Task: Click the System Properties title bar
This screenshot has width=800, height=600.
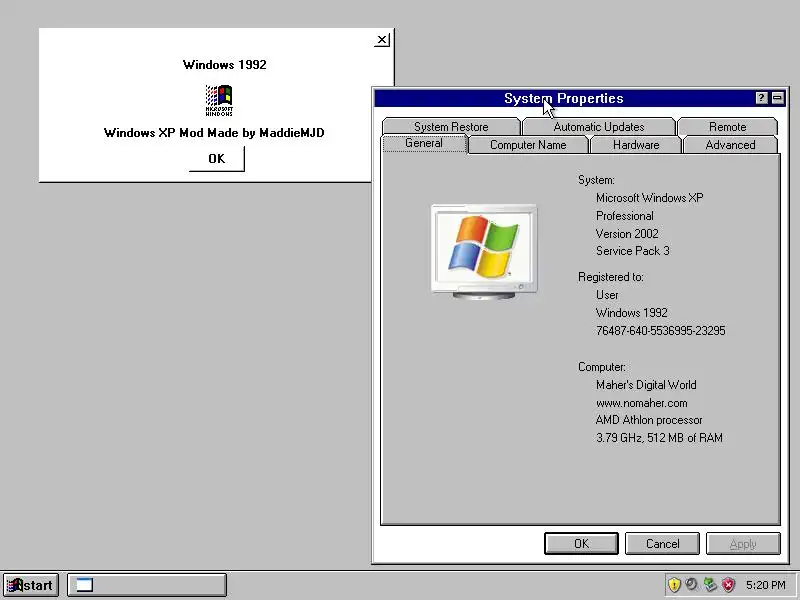Action: click(x=564, y=98)
